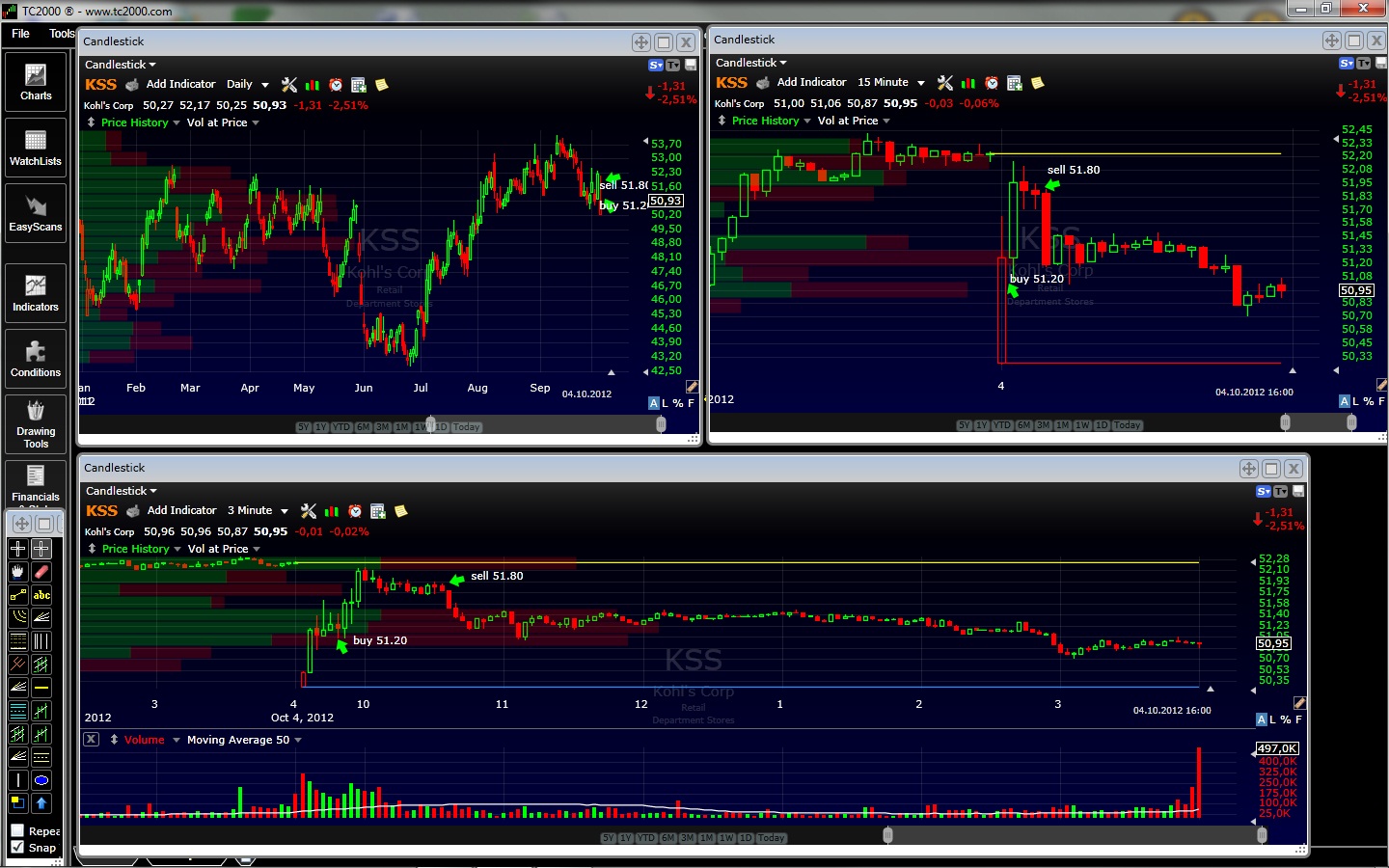1389x868 pixels.
Task: Select the trend line drawing tool
Action: 18,595
